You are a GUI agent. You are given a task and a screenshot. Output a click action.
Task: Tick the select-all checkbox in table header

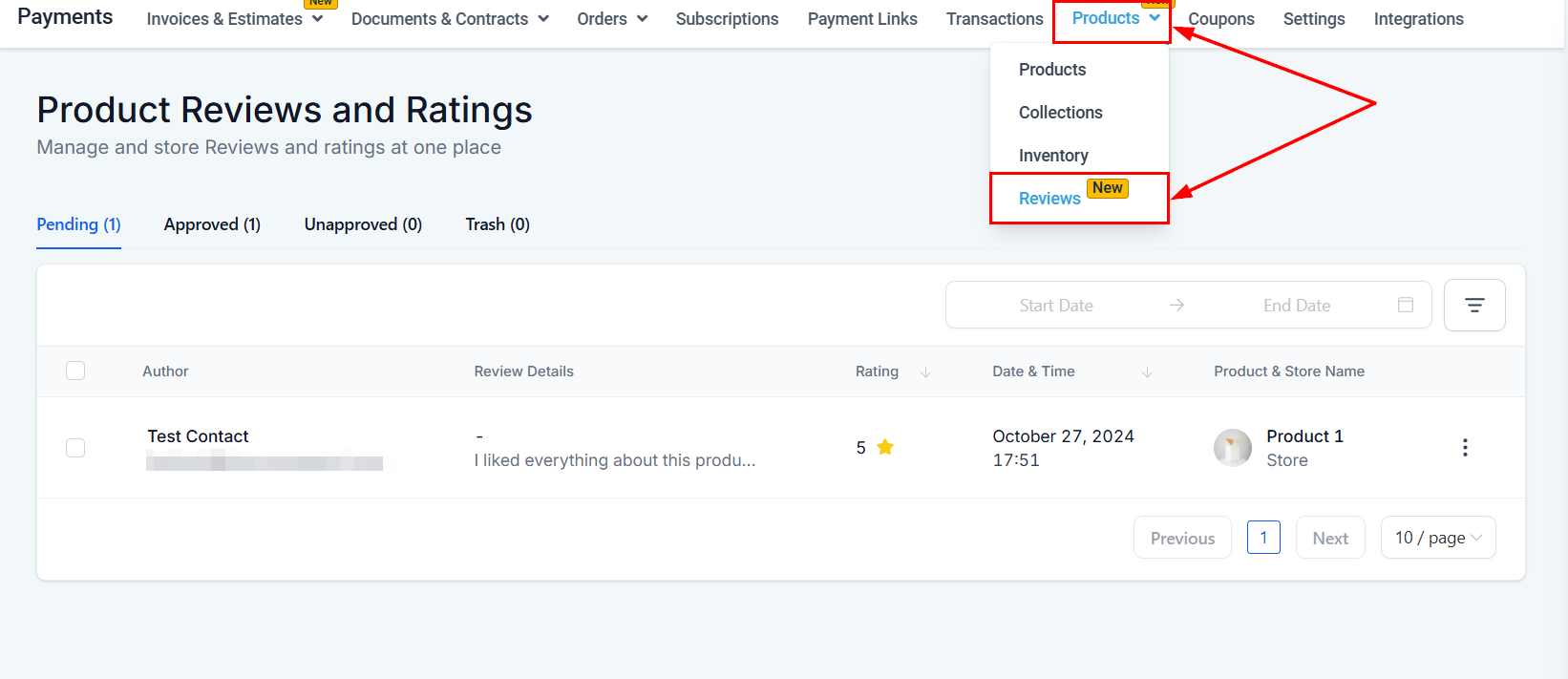click(75, 371)
